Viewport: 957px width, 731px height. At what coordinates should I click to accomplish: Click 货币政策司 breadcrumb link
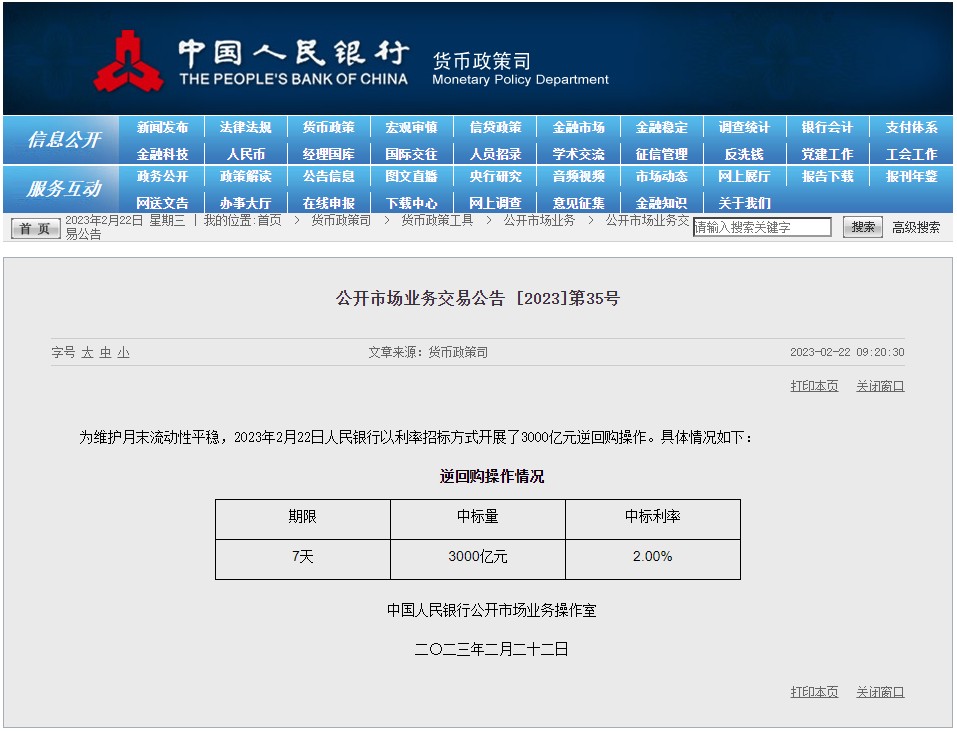(341, 220)
